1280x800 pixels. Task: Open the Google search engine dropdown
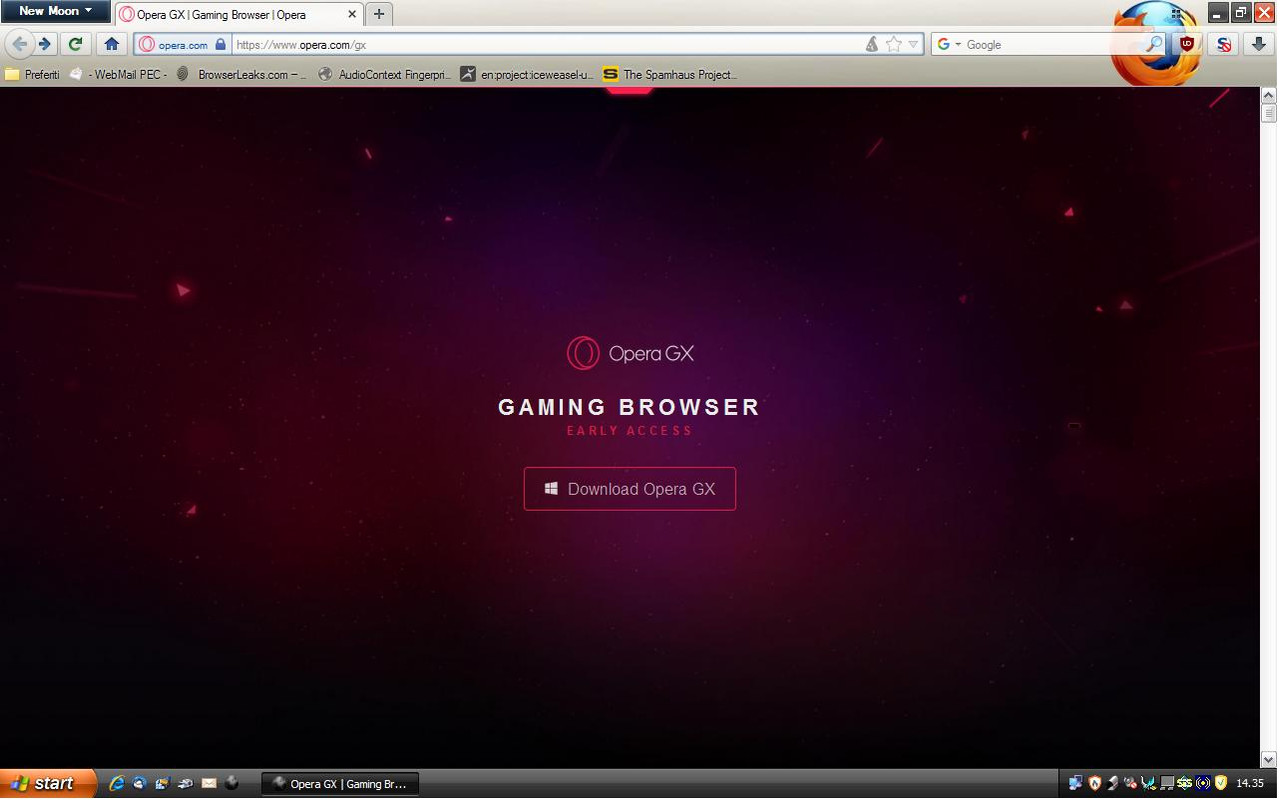(949, 44)
